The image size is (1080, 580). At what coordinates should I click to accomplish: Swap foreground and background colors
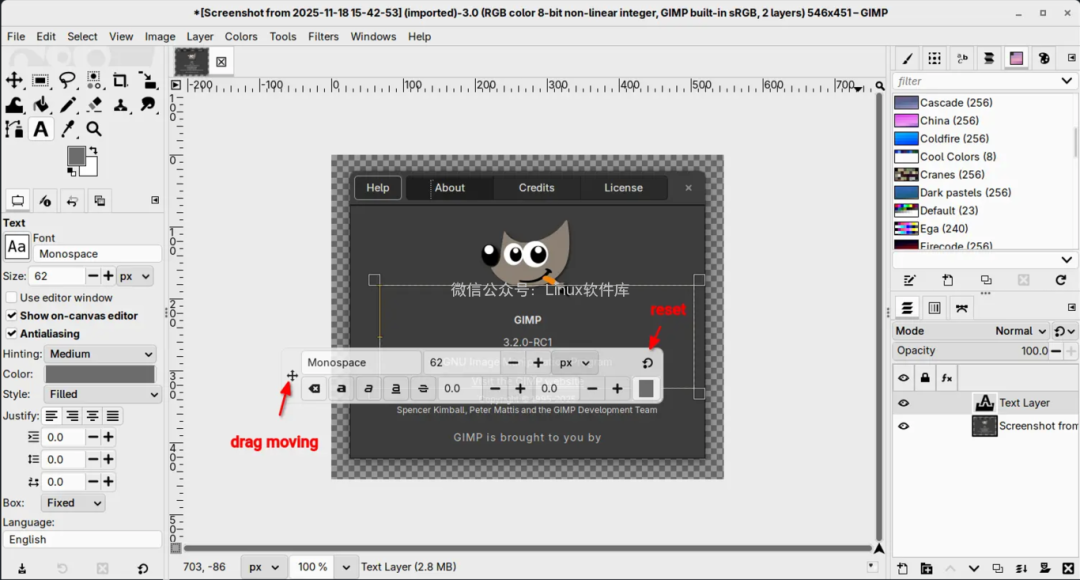tap(93, 150)
